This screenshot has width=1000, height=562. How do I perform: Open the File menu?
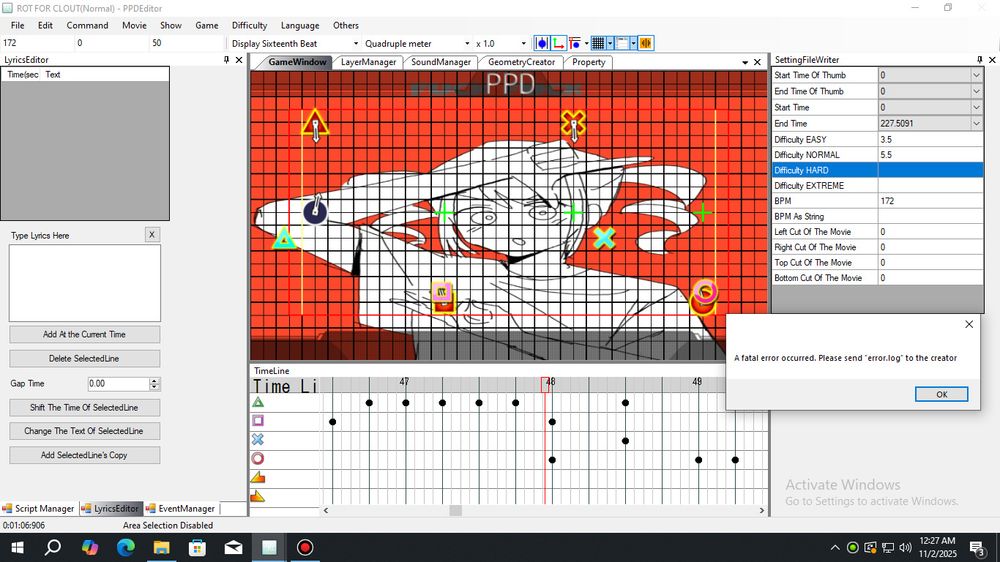click(17, 26)
